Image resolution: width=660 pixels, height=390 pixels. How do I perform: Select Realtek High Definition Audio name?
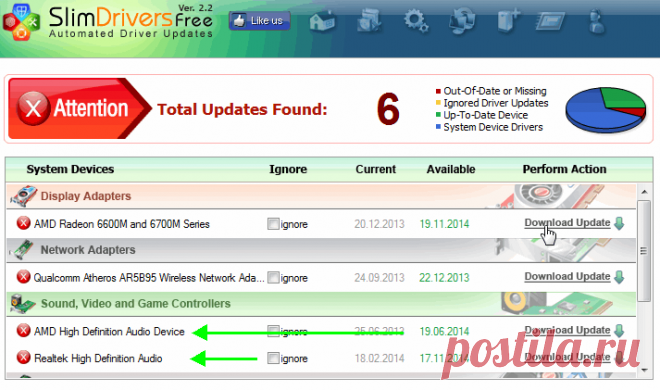(x=98, y=358)
